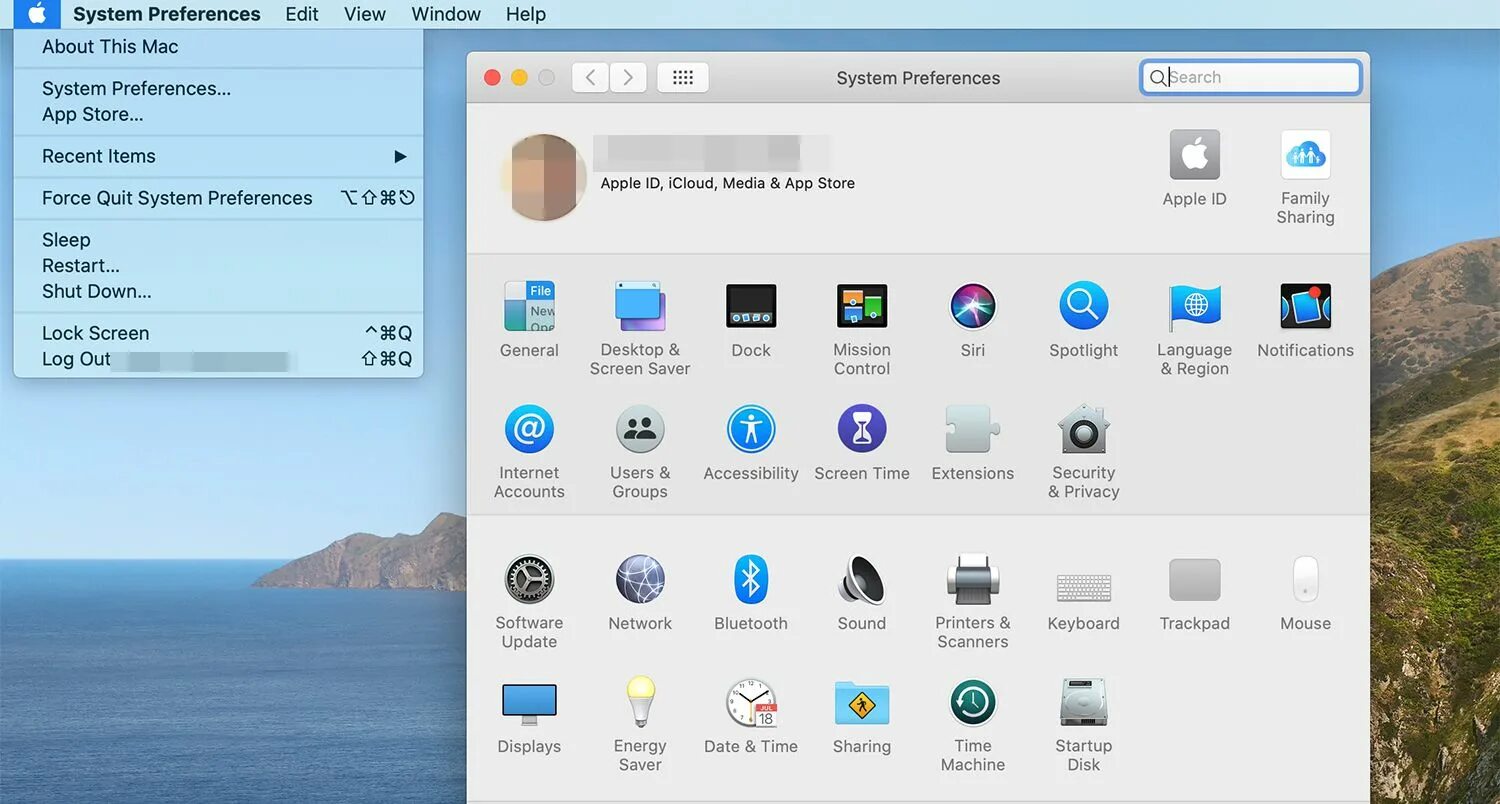Select System Preferences… in Apple menu
Viewport: 1500px width, 804px height.
click(218, 88)
